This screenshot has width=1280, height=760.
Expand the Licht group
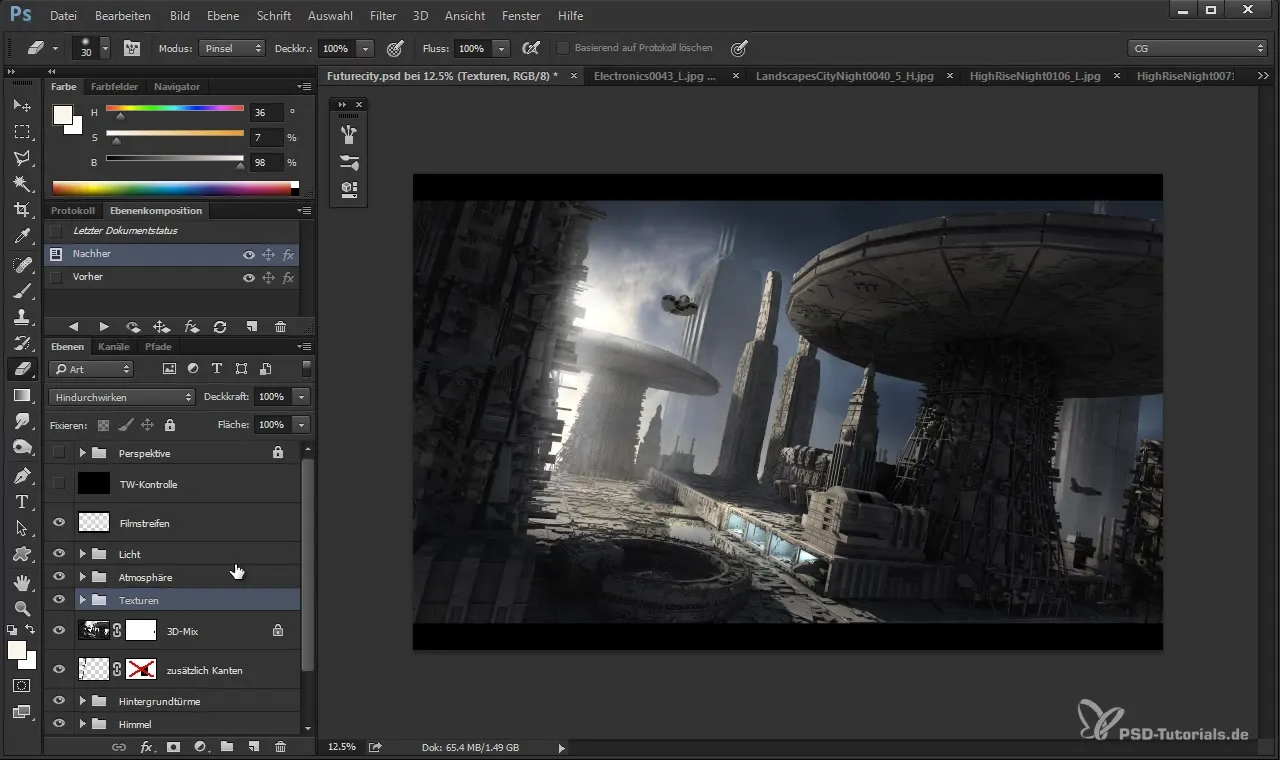pyautogui.click(x=83, y=554)
